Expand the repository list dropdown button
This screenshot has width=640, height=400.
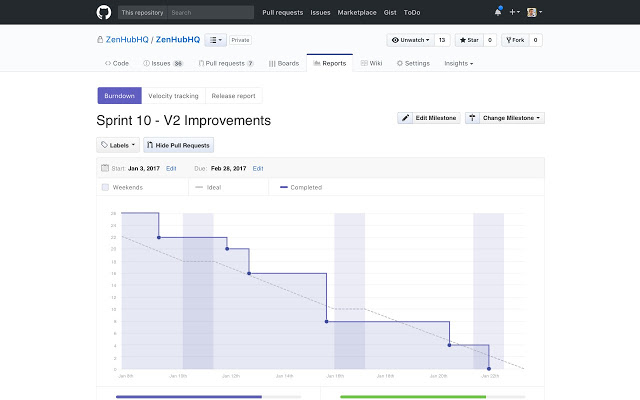tap(216, 40)
